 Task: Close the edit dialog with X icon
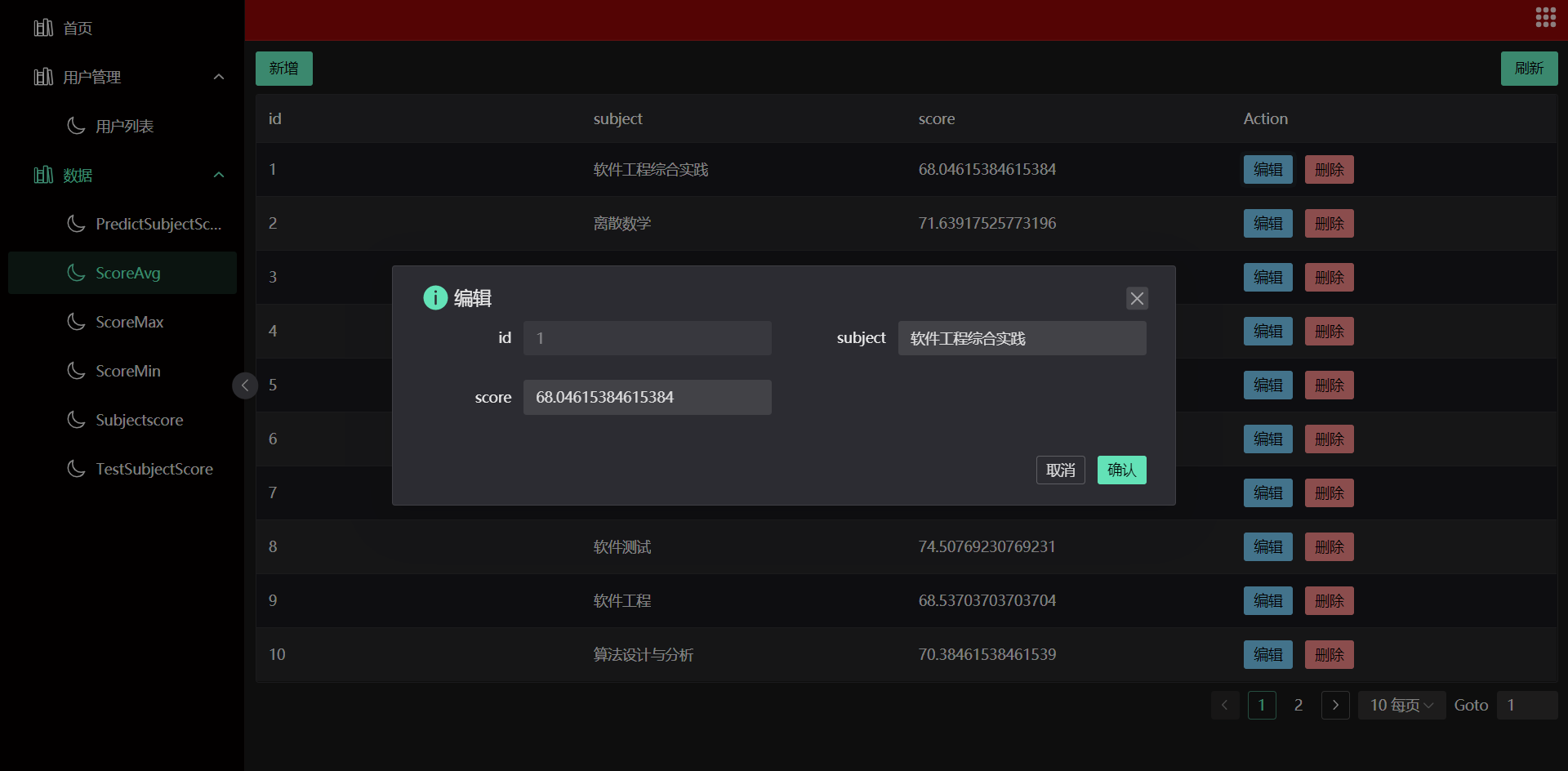click(x=1137, y=298)
